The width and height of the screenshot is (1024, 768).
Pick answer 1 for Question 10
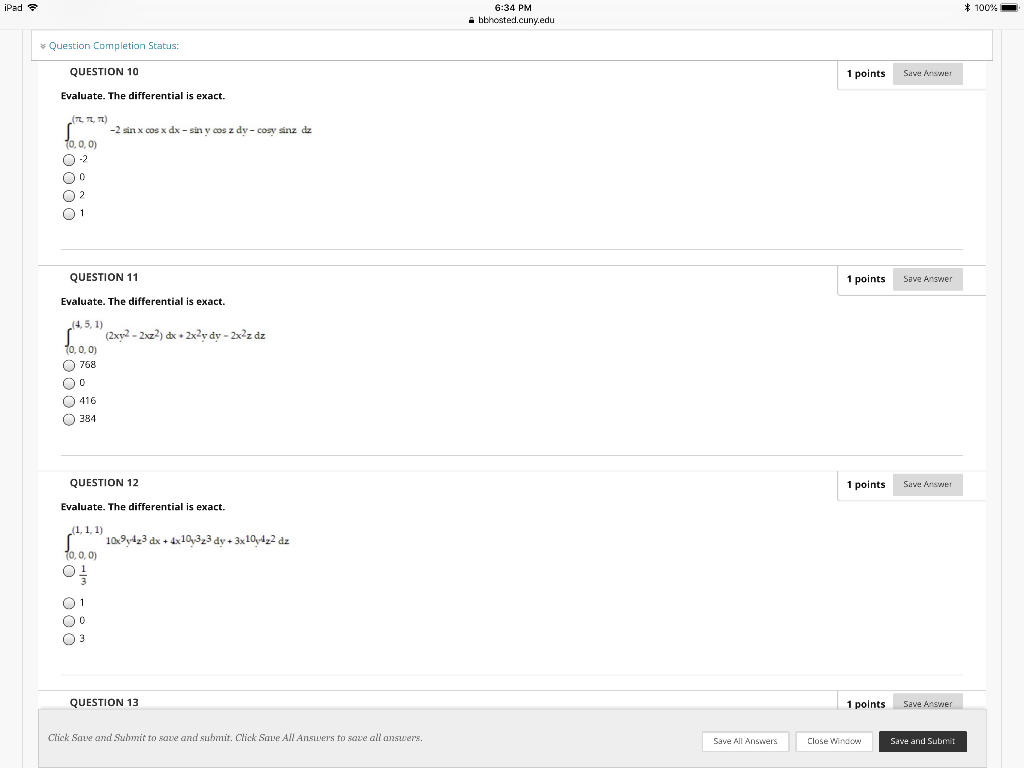coord(69,214)
